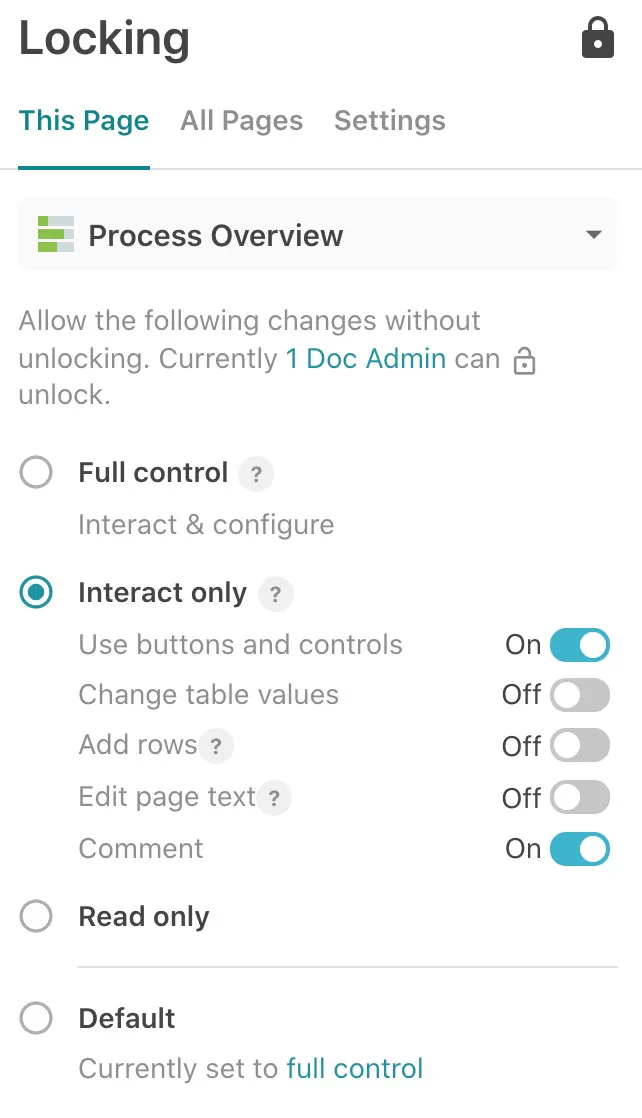642x1118 pixels.
Task: Select the Read only radio option
Action: (x=36, y=917)
